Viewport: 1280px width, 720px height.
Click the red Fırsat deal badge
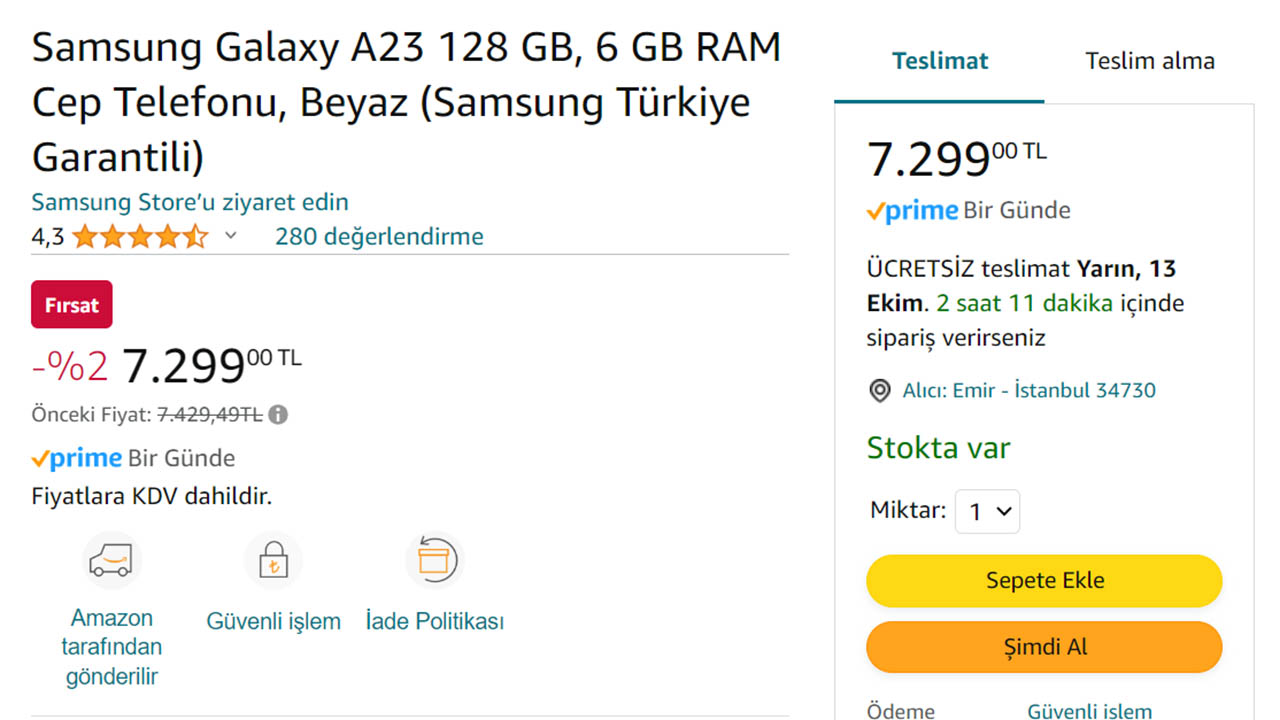tap(71, 306)
